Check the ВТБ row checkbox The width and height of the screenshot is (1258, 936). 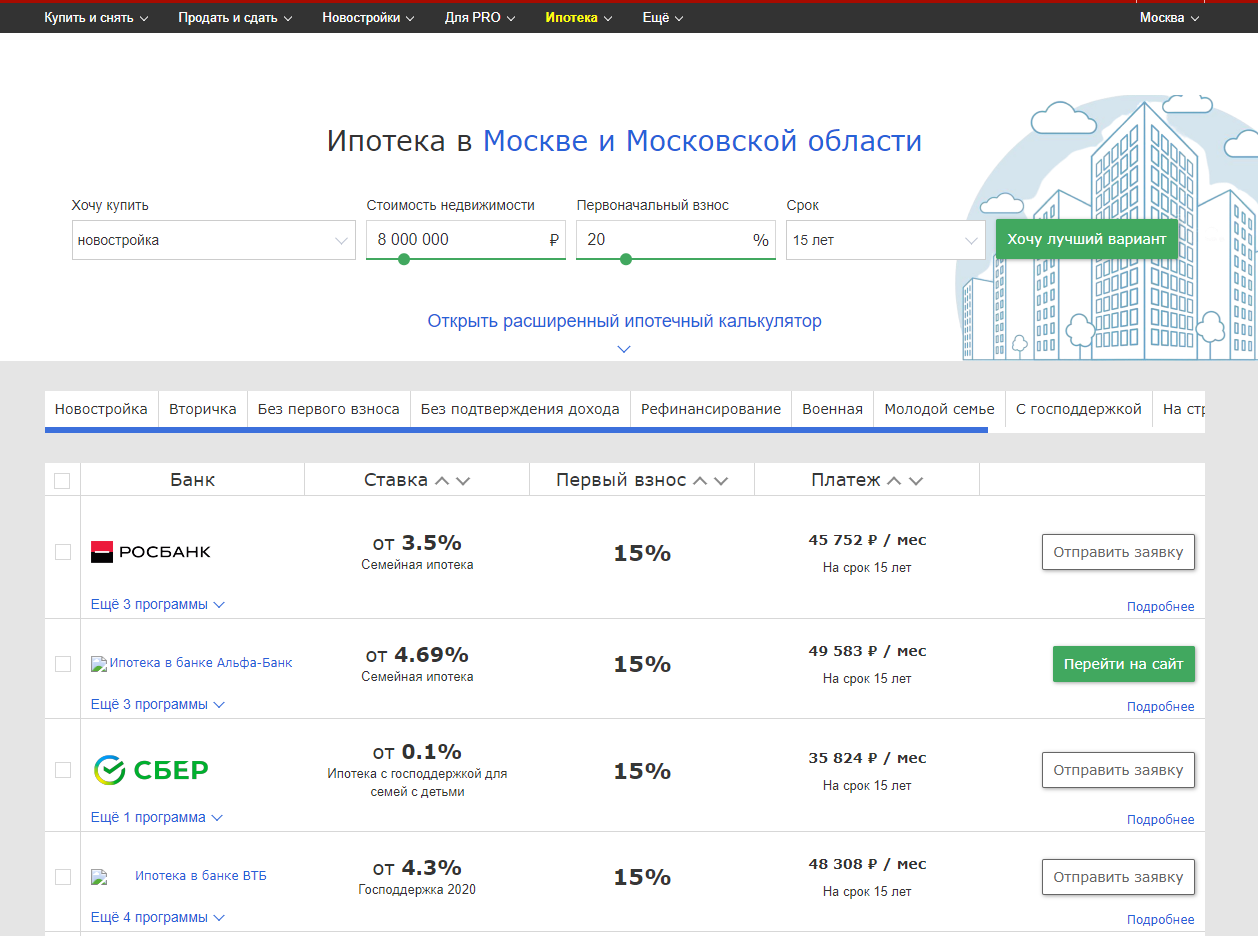[x=63, y=877]
